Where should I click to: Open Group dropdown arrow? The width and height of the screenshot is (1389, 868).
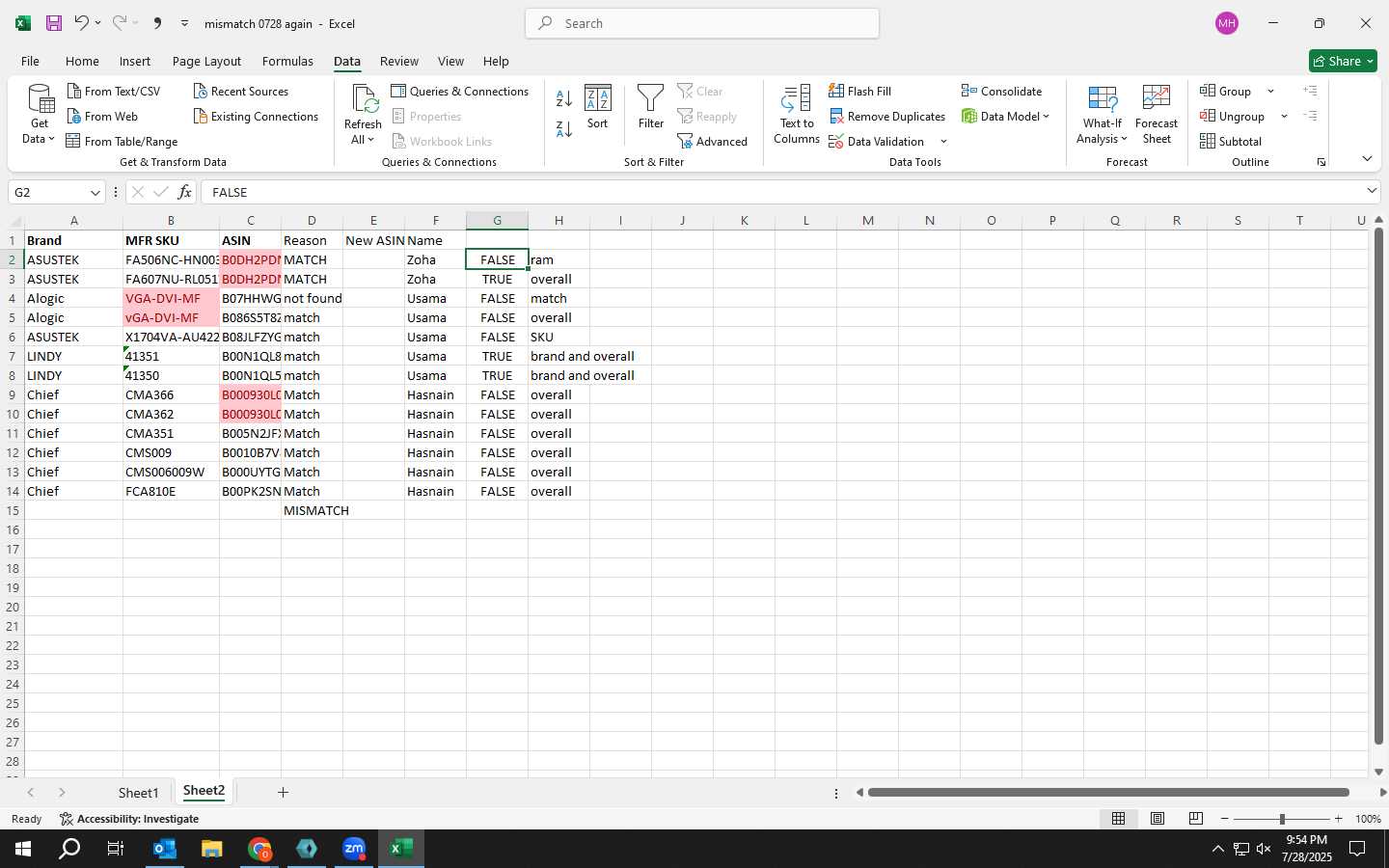(1270, 92)
